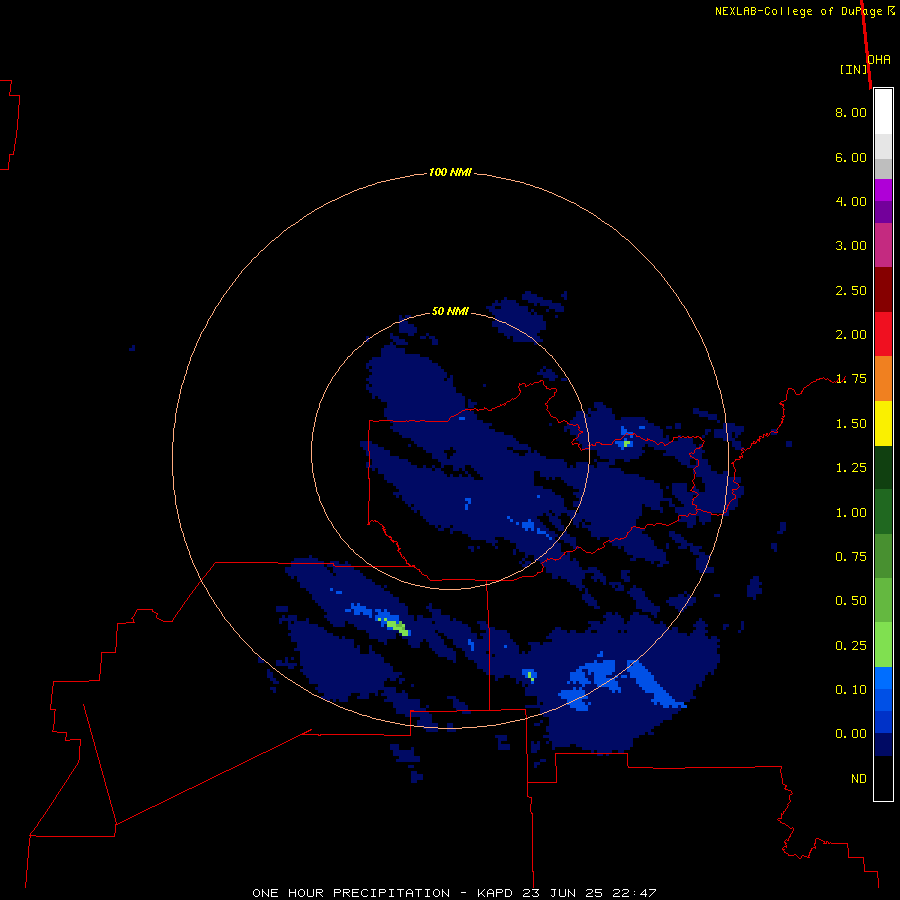Click the OHA product code label
900x900 pixels.
(x=879, y=60)
